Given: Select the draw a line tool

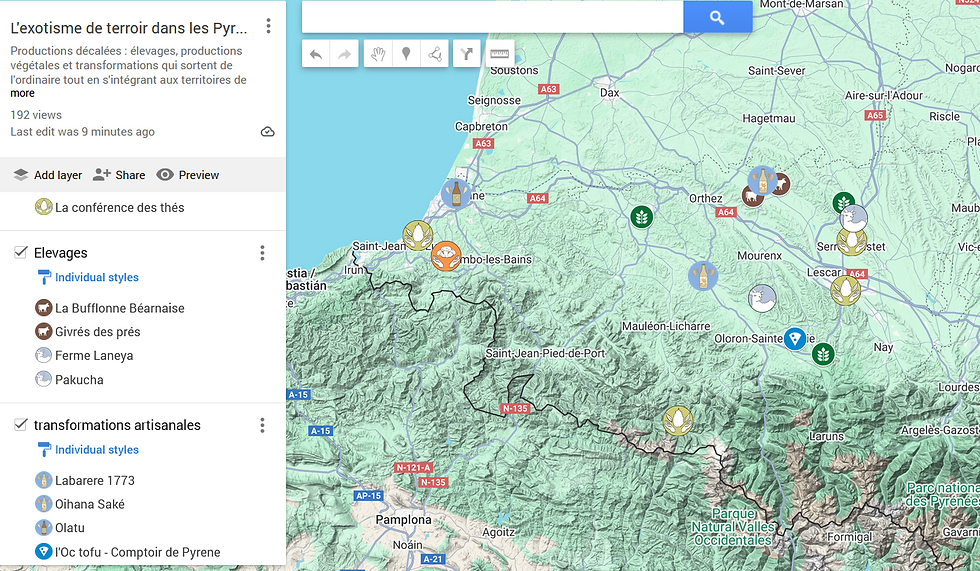Looking at the screenshot, I should 435,54.
